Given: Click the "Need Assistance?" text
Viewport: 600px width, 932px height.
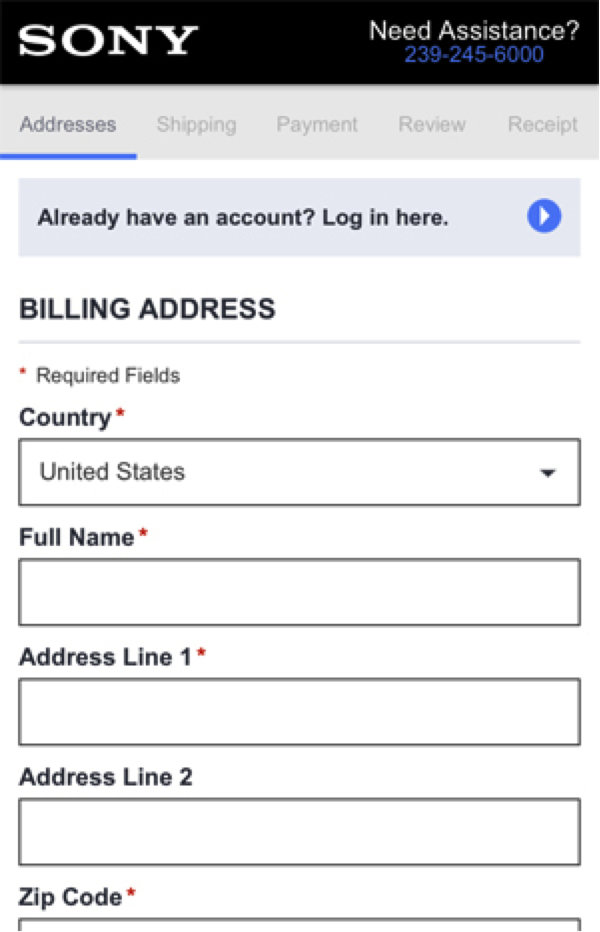Looking at the screenshot, I should coord(474,30).
